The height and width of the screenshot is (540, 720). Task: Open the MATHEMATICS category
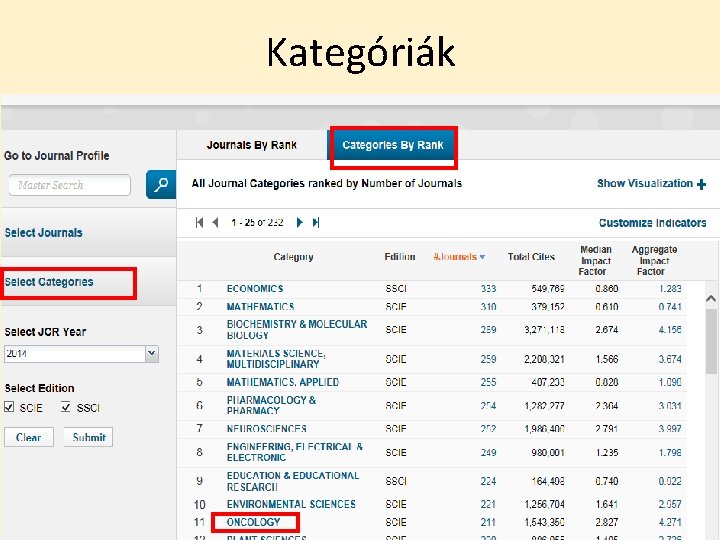[260, 306]
